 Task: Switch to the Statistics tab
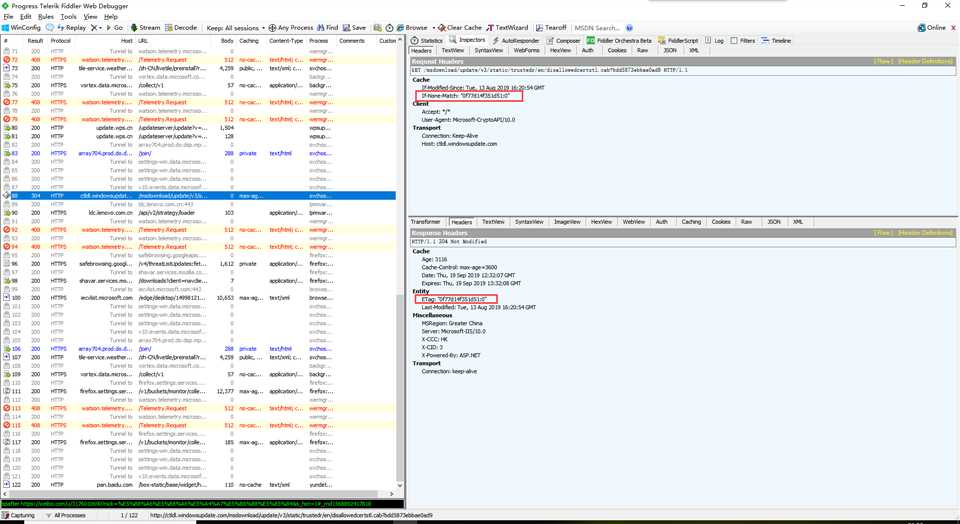(x=427, y=40)
